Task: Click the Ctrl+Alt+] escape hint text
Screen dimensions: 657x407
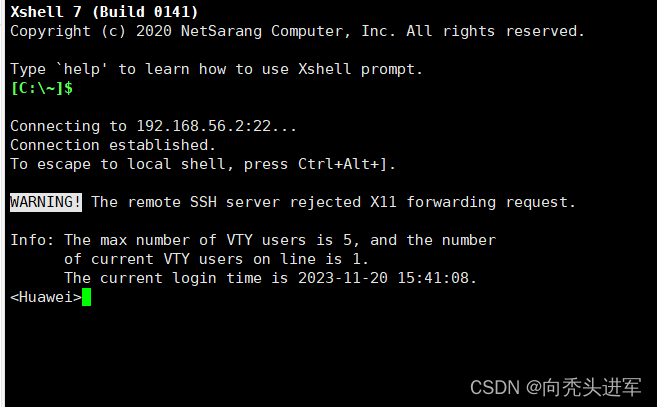Action: click(342, 164)
